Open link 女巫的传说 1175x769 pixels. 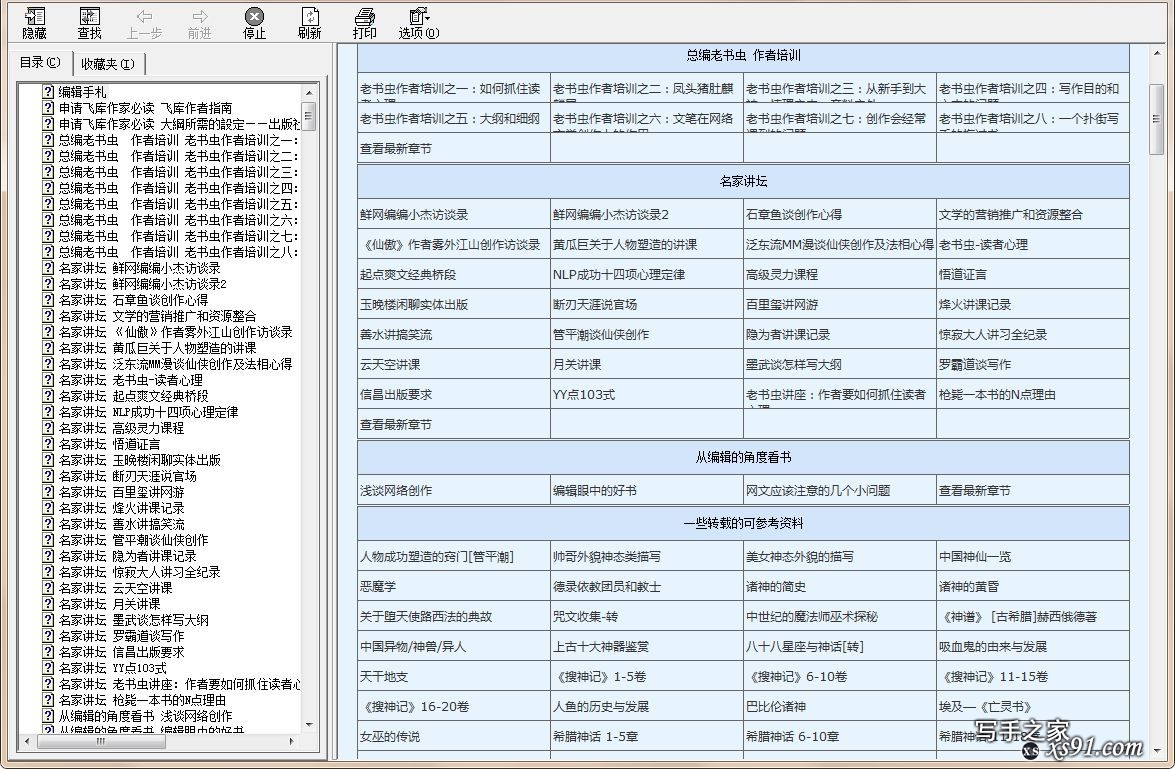(390, 736)
